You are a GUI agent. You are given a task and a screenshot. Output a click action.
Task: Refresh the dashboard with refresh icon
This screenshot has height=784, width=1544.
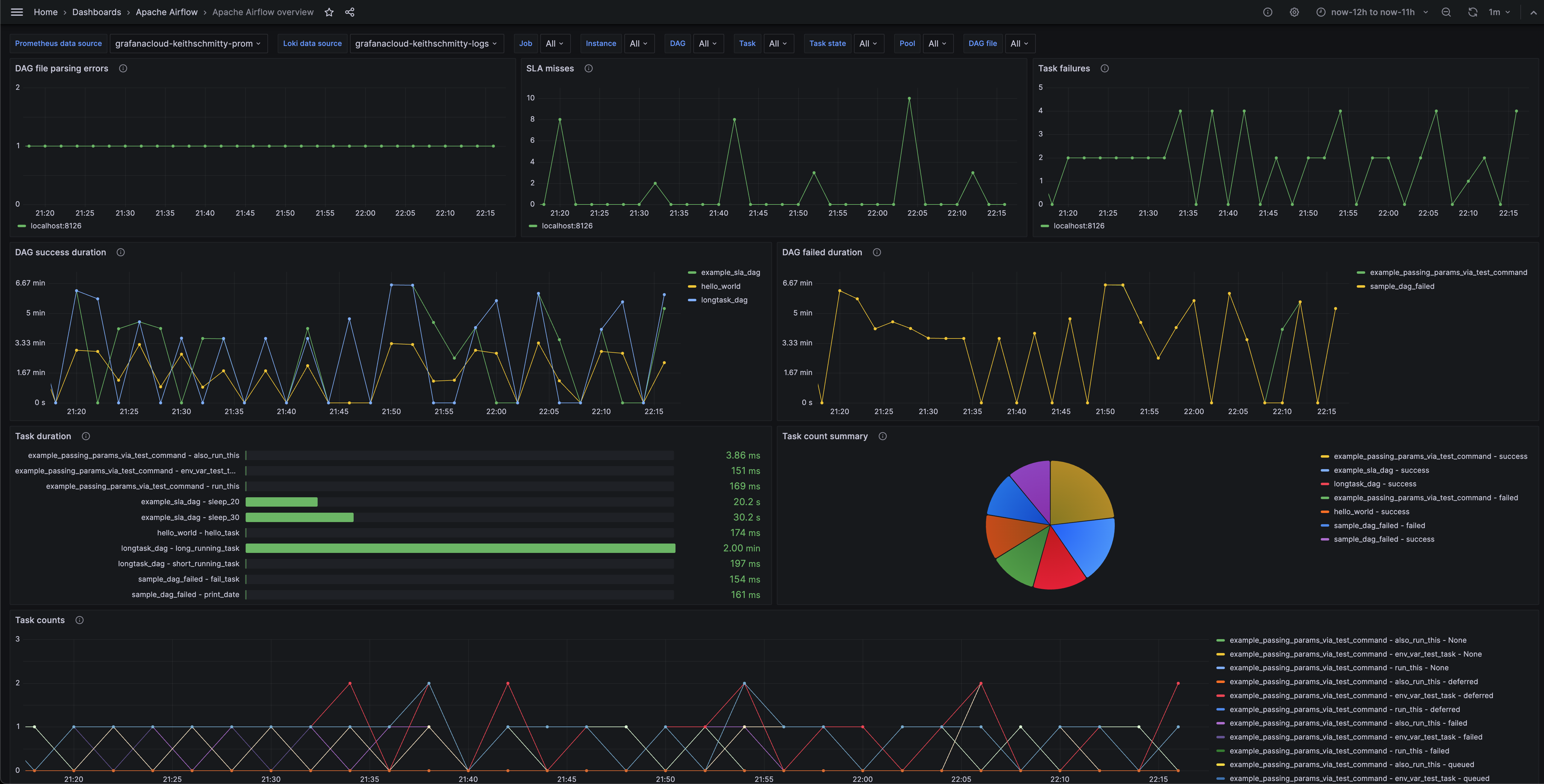point(1473,12)
